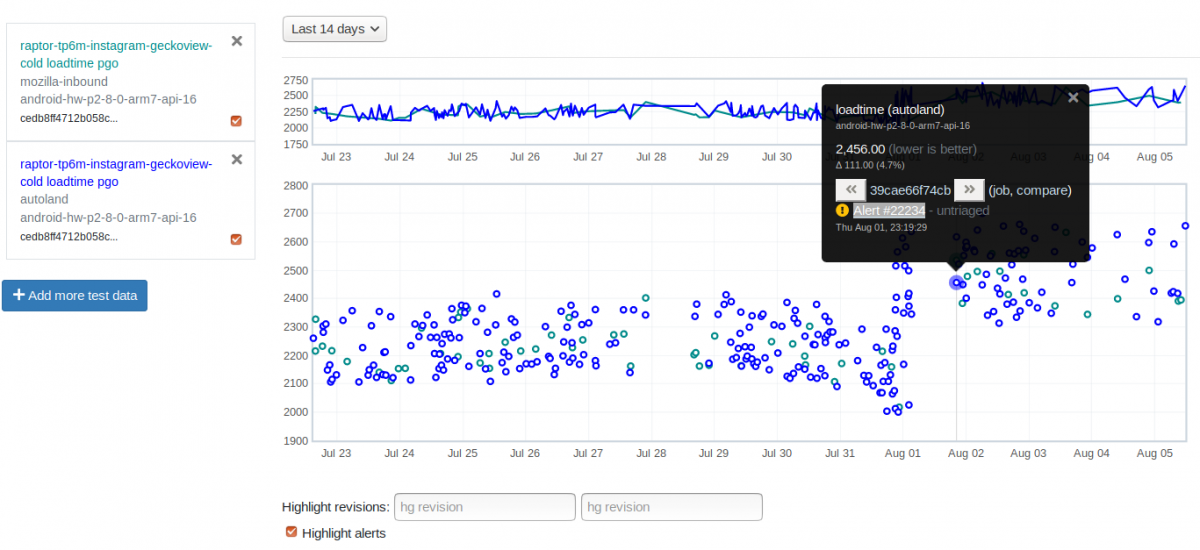Open the job link in the tooltip

click(x=1004, y=190)
